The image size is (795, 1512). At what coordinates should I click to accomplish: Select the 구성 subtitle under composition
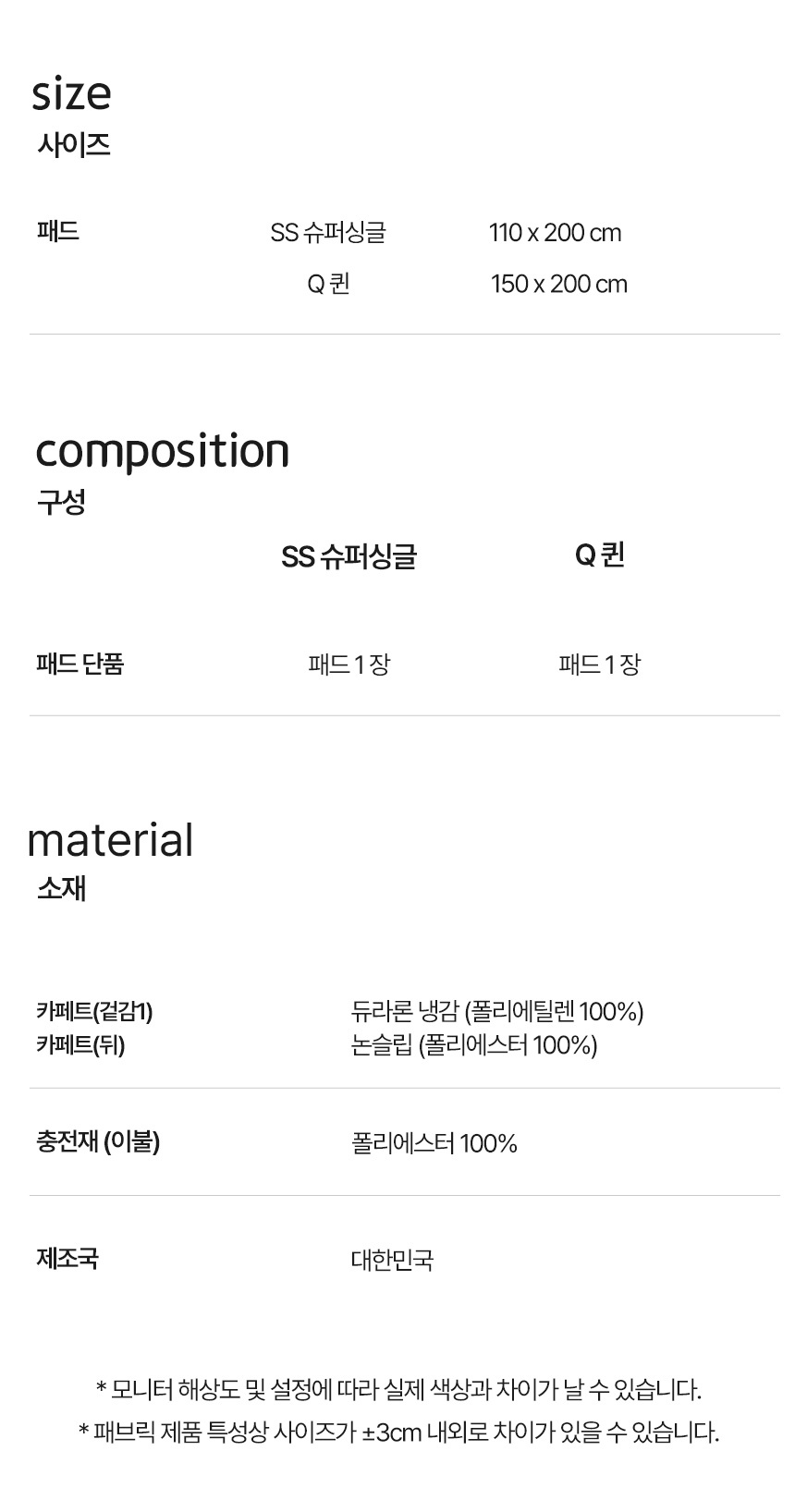coord(61,503)
